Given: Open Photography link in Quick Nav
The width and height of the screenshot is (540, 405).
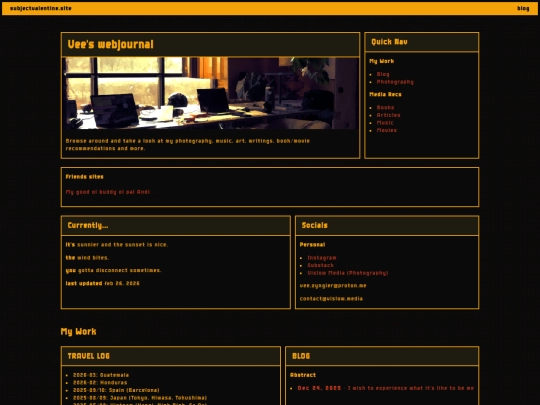Looking at the screenshot, I should [395, 82].
